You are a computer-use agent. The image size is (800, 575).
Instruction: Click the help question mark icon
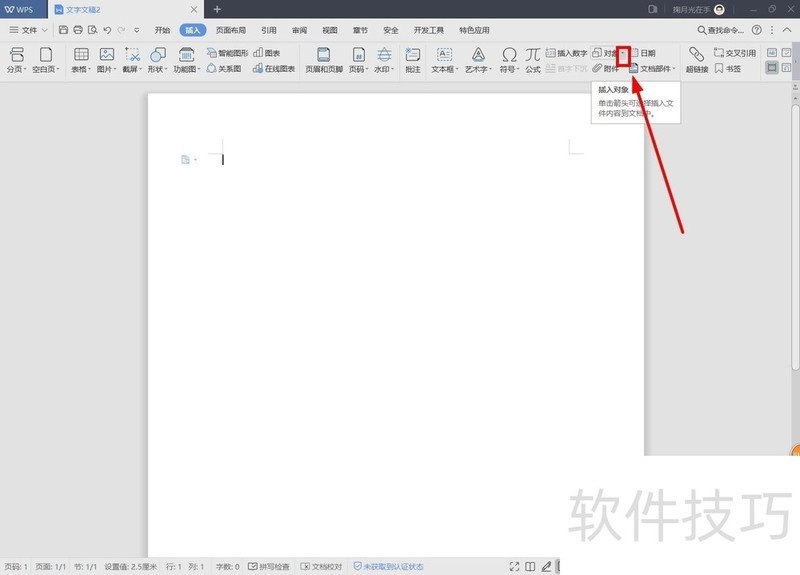pyautogui.click(x=757, y=30)
